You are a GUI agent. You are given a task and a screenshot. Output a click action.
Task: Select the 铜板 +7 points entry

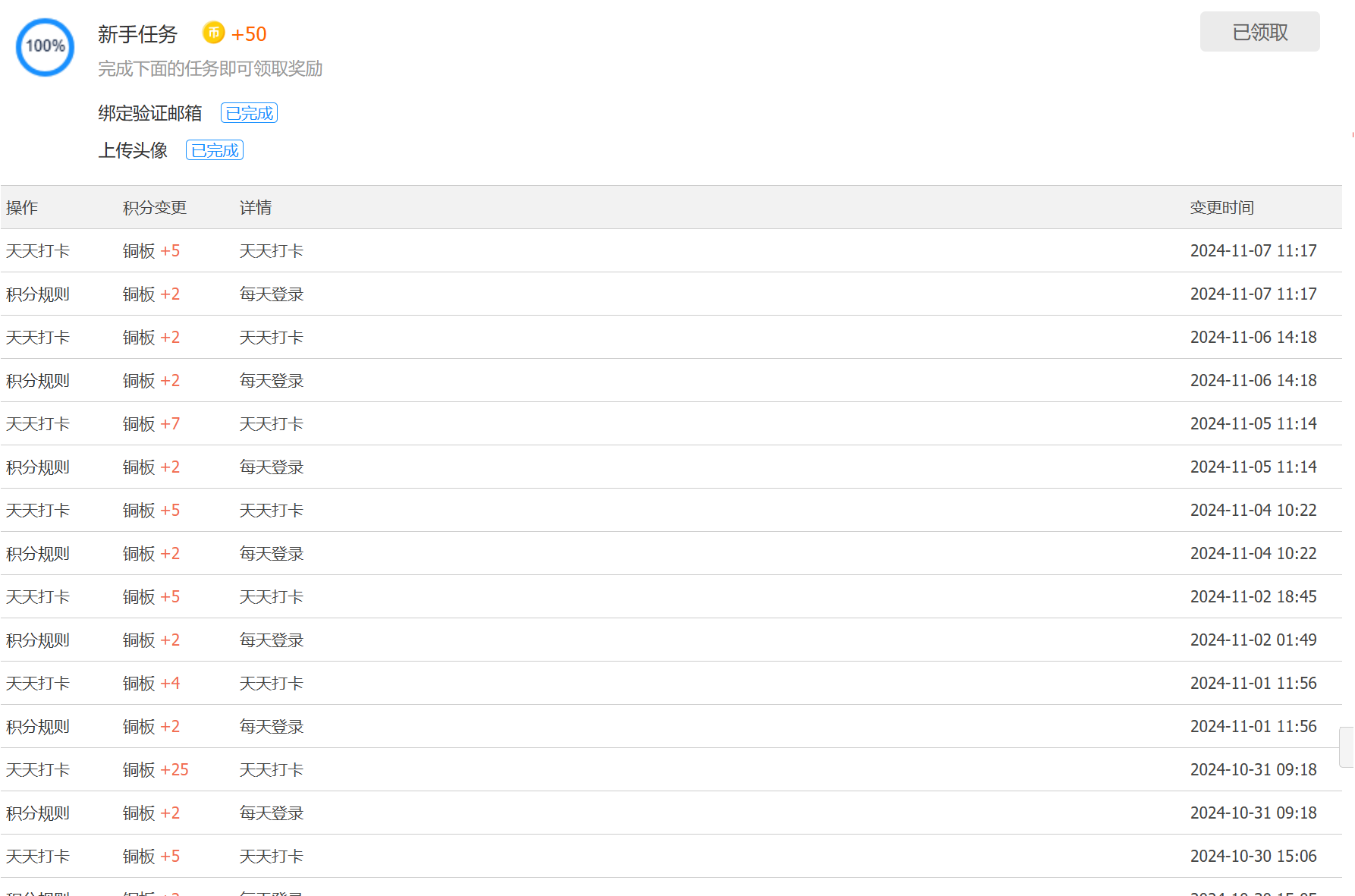(x=151, y=423)
